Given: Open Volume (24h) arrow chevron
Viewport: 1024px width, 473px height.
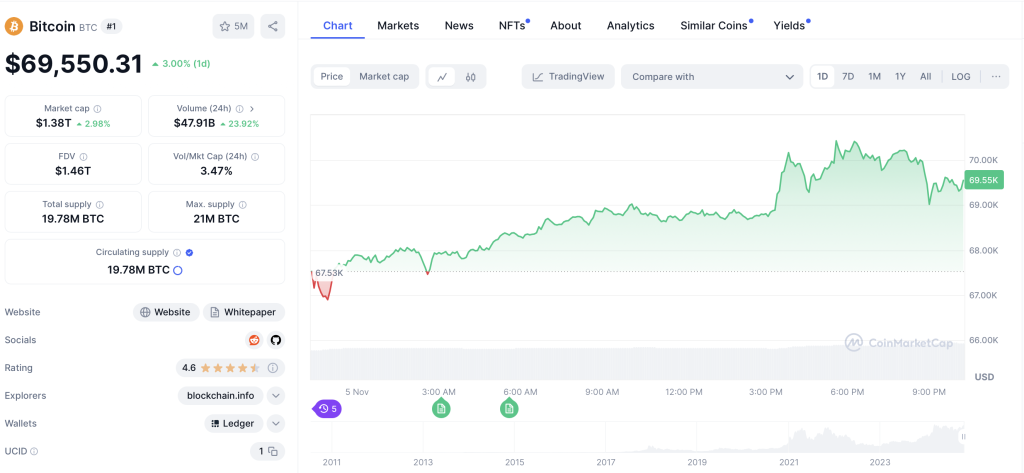Looking at the screenshot, I should (x=253, y=108).
